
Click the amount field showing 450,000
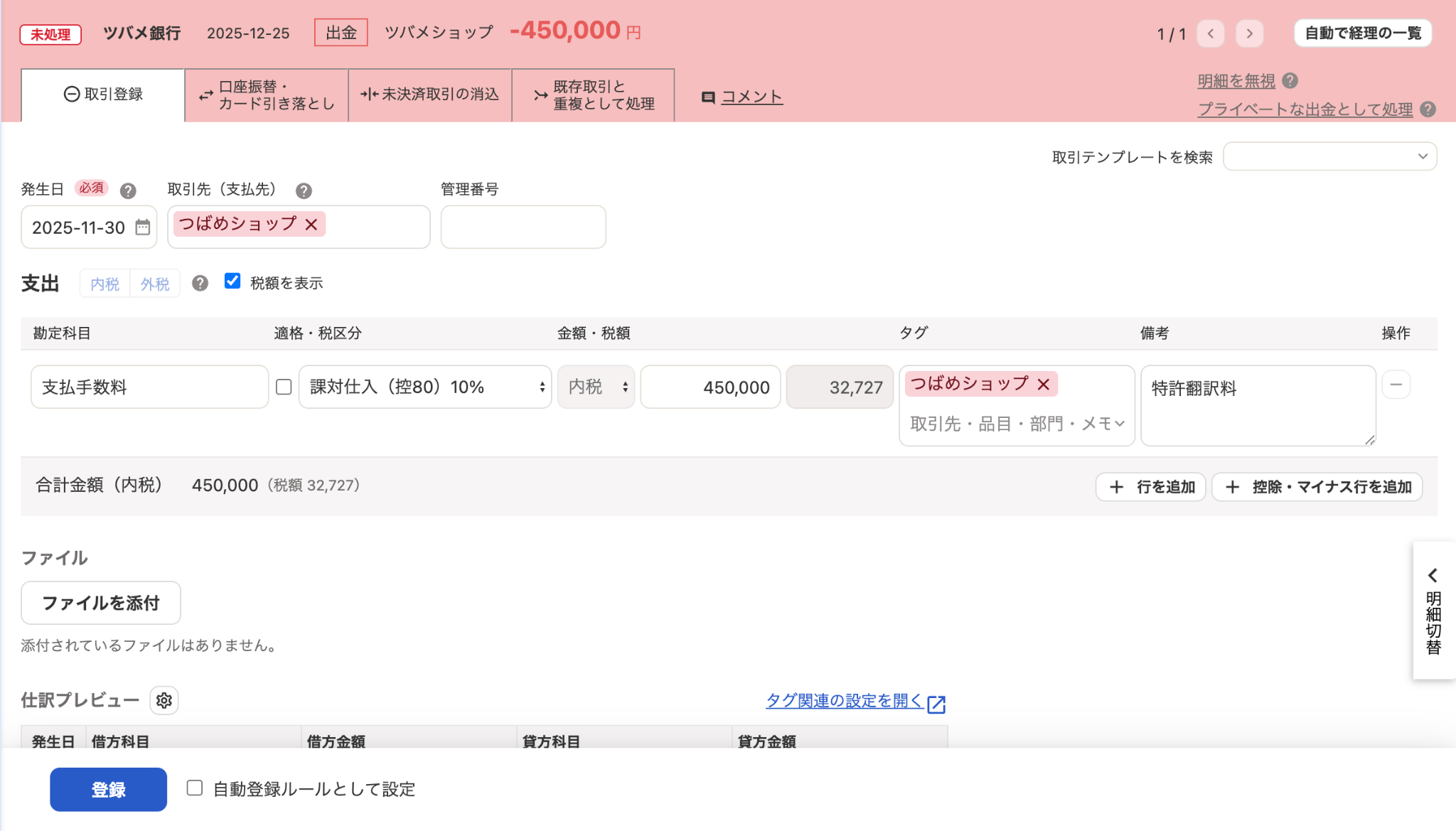coord(710,387)
